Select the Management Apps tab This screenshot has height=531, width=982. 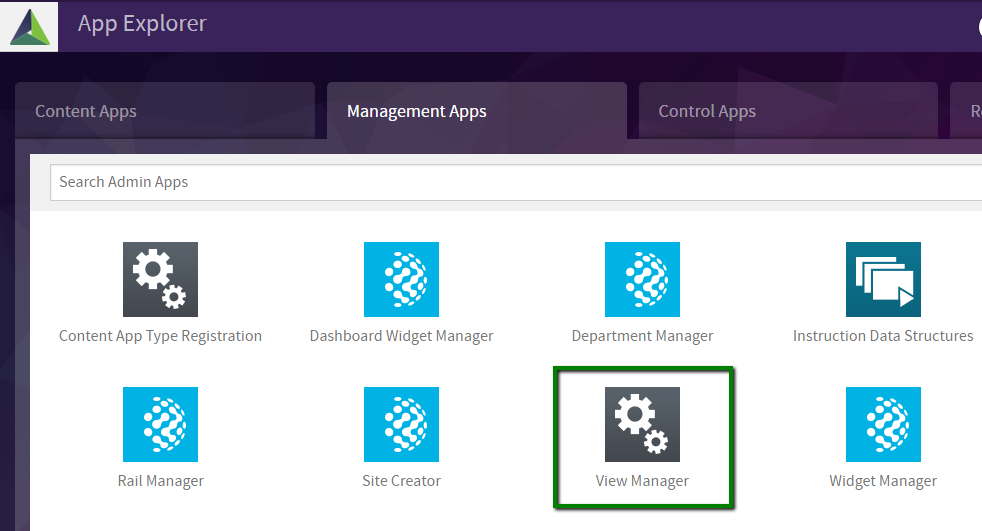(416, 111)
